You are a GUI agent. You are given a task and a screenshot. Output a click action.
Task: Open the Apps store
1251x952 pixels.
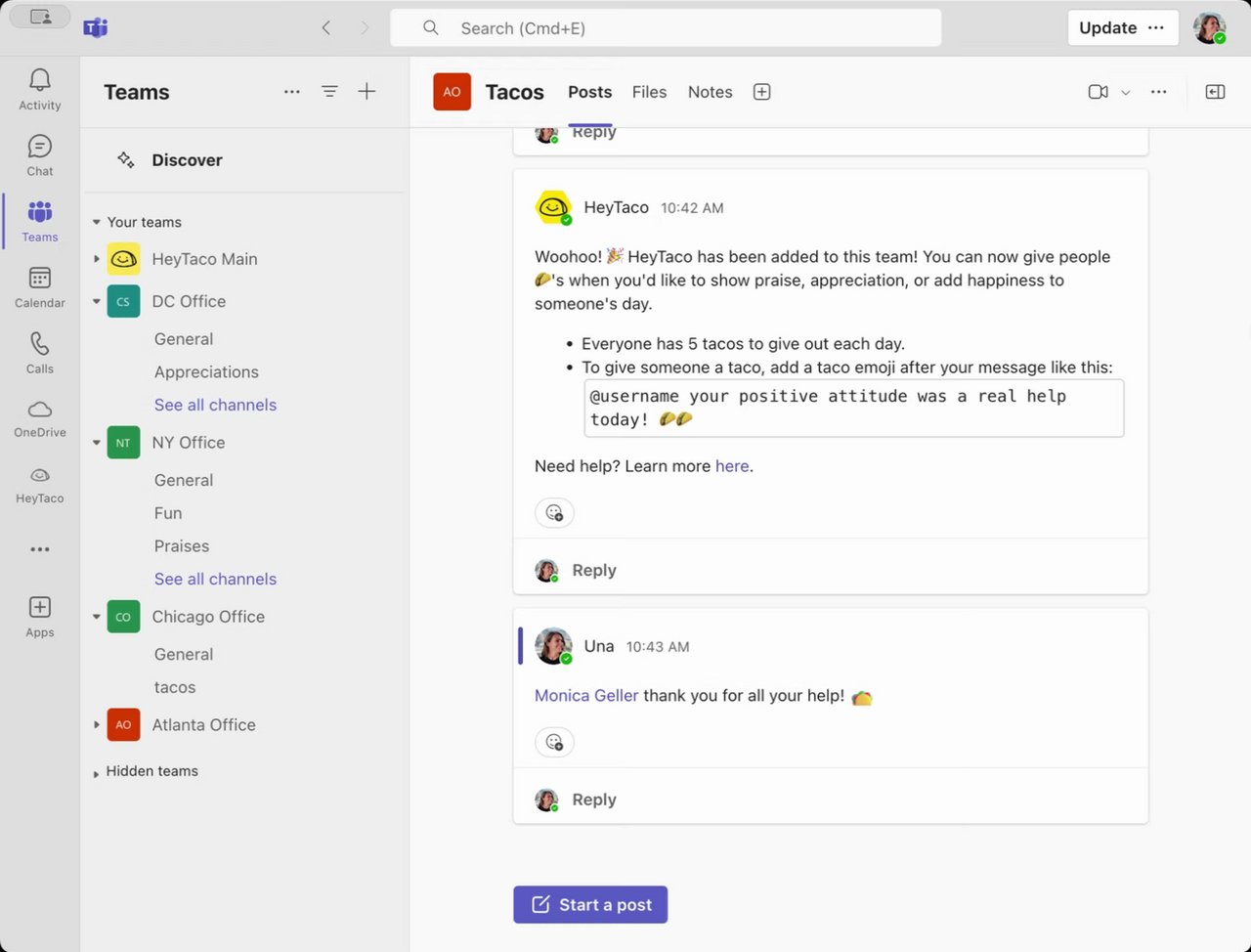[x=40, y=617]
